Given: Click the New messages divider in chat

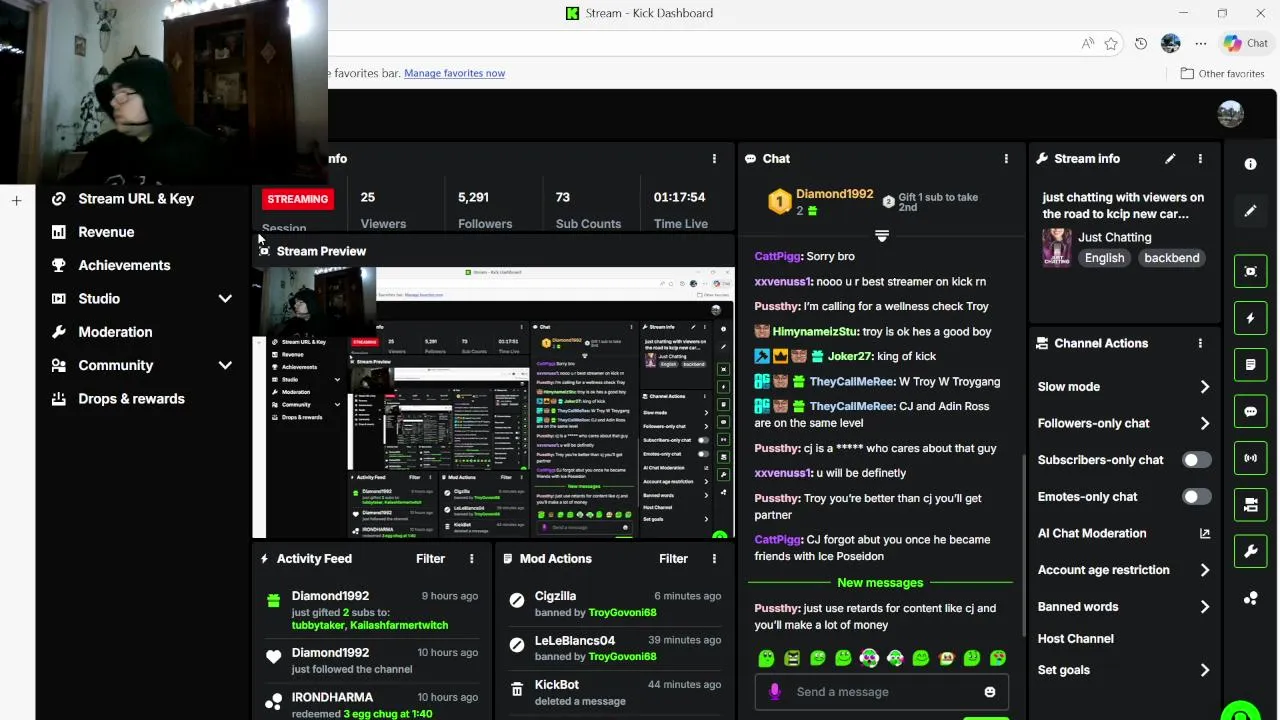Looking at the screenshot, I should click(x=880, y=582).
